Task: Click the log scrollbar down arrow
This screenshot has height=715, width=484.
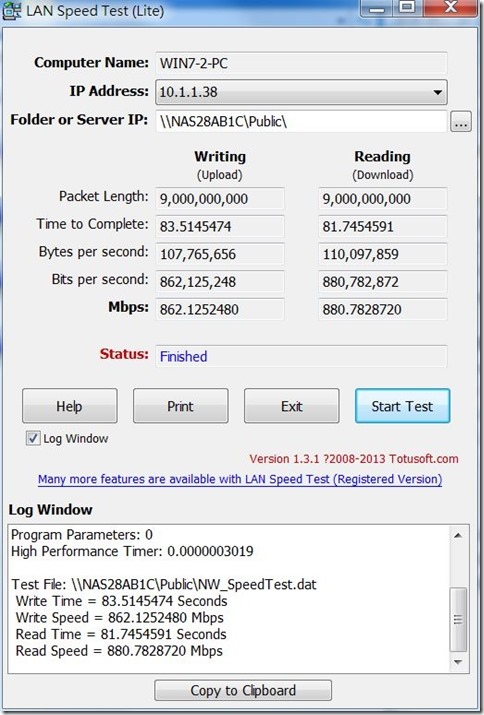Action: pyautogui.click(x=458, y=662)
